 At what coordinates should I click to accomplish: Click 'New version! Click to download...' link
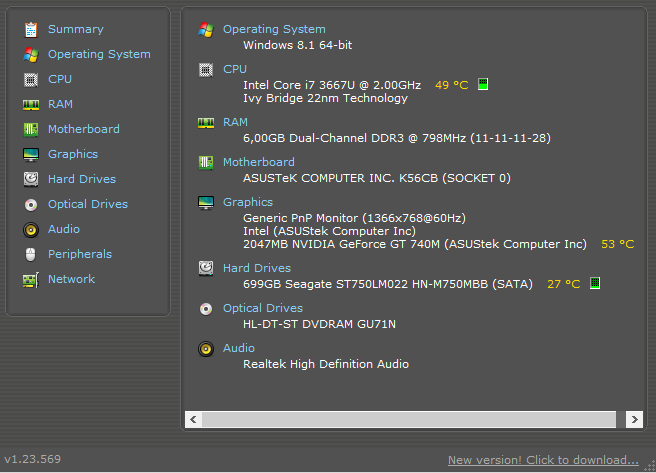pyautogui.click(x=543, y=460)
